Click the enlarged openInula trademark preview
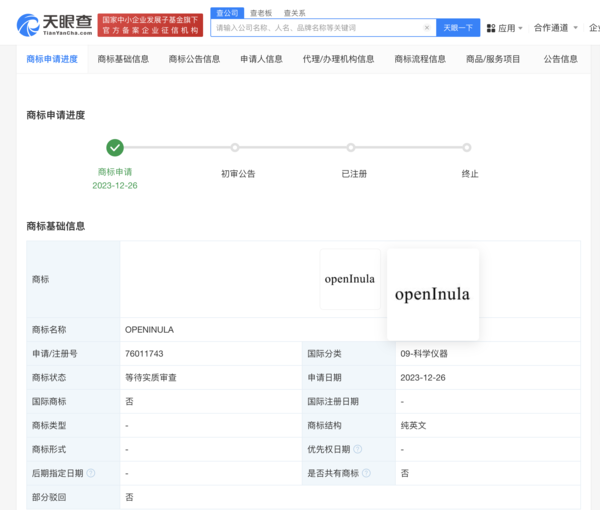The height and width of the screenshot is (510, 600). (x=433, y=294)
